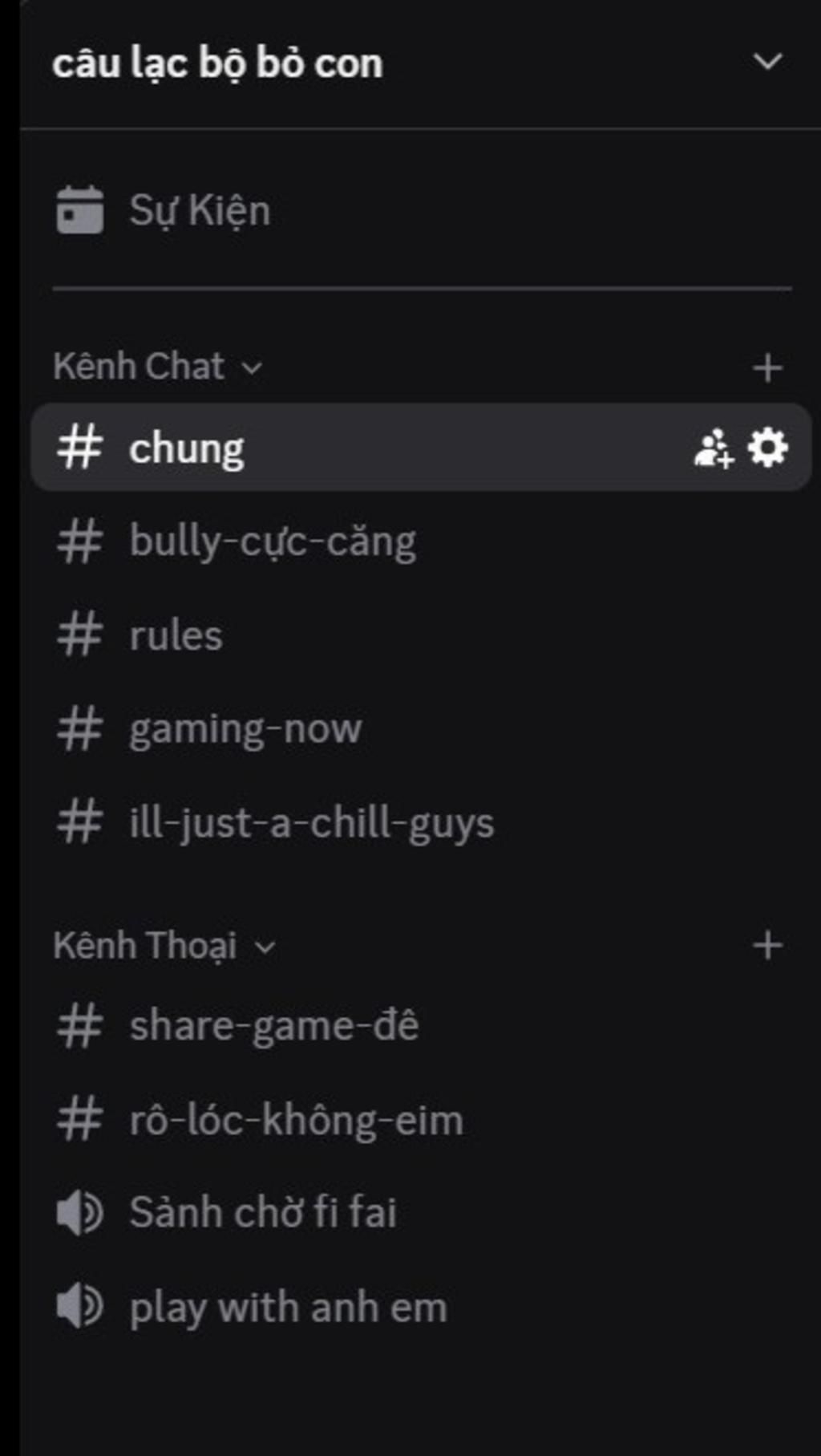Click the hash icon beside rules

coord(79,635)
